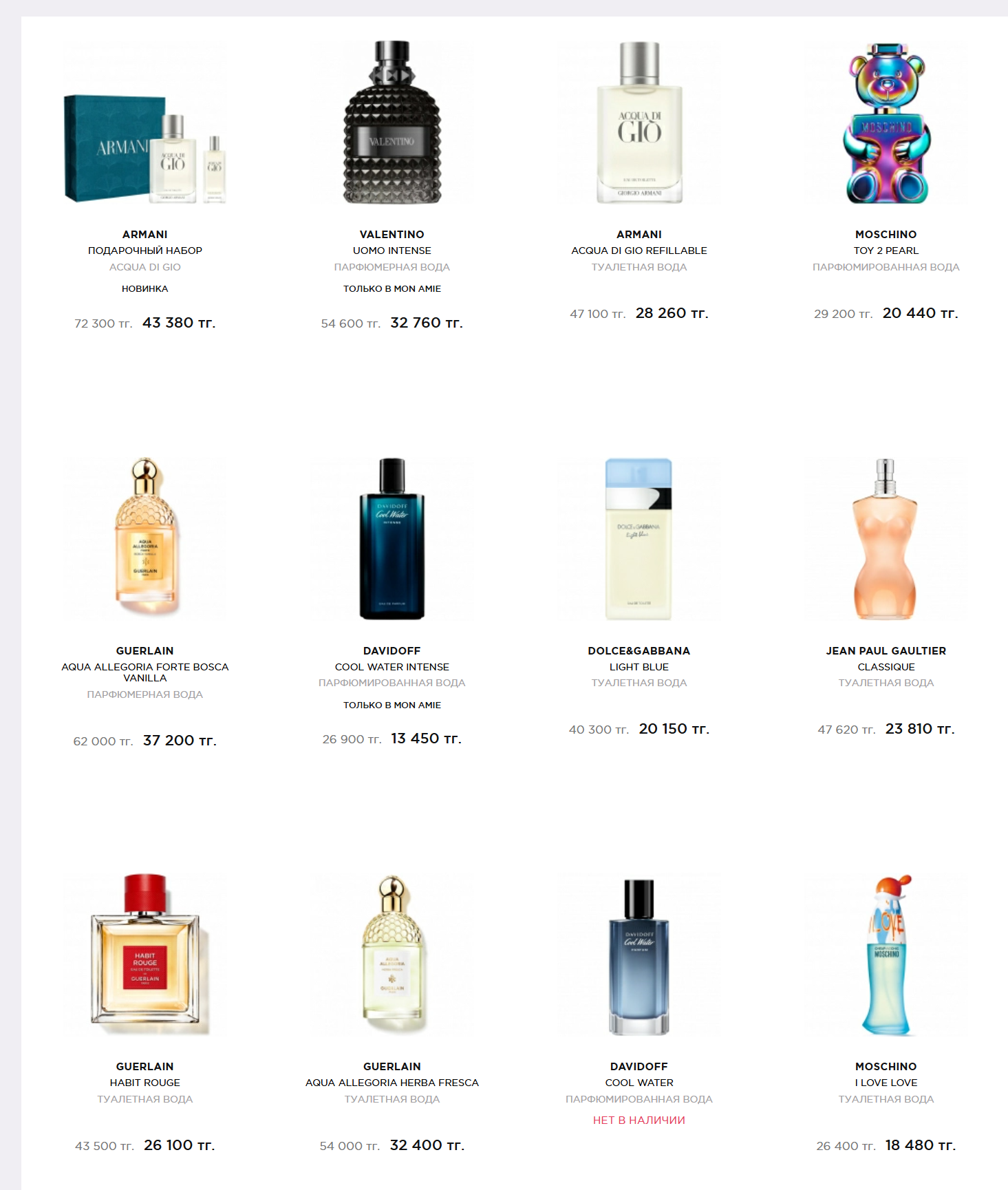The image size is (1008, 1190).
Task: Open the I LOVE LOVE product title
Action: (886, 1083)
